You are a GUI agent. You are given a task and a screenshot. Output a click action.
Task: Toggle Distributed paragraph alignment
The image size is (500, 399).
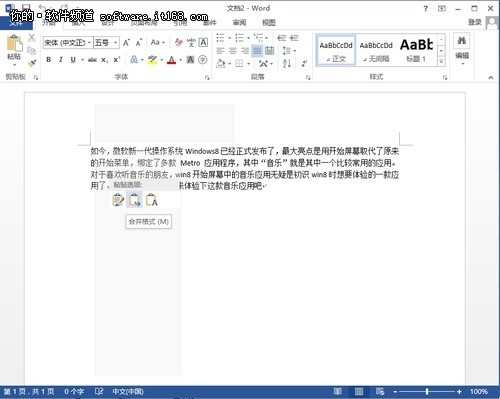269,51
